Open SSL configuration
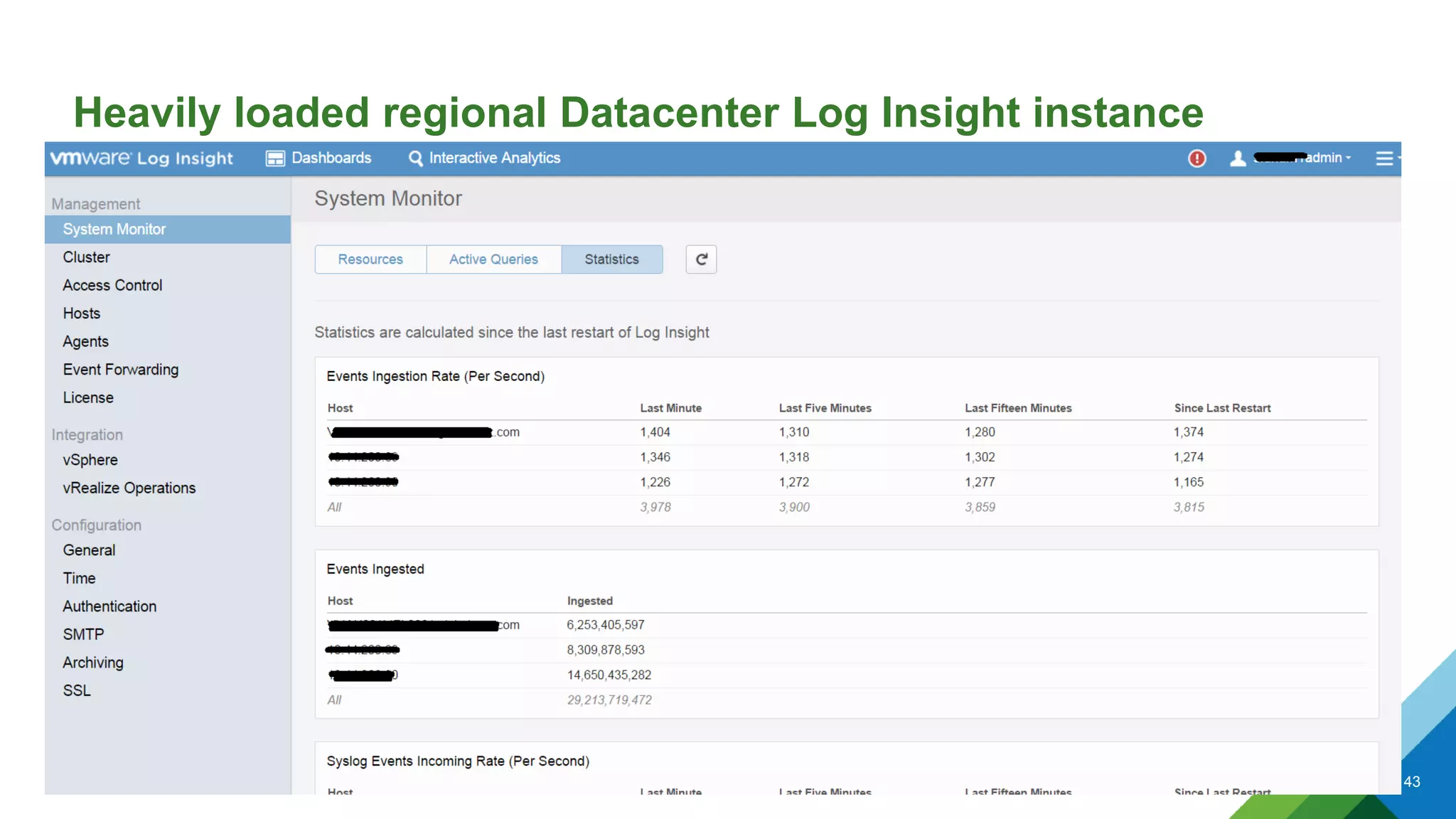The width and height of the screenshot is (1456, 819). pos(77,691)
